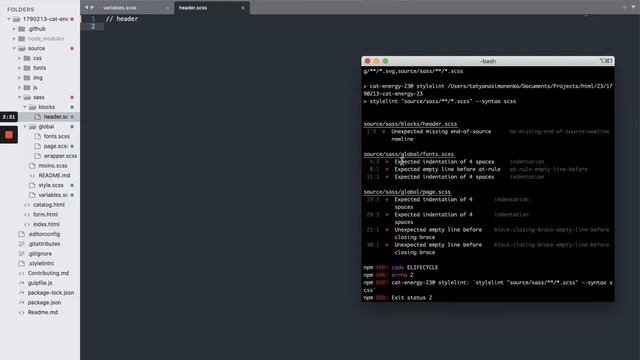The height and width of the screenshot is (360, 640).
Task: Expand the img folder
Action: 19,78
